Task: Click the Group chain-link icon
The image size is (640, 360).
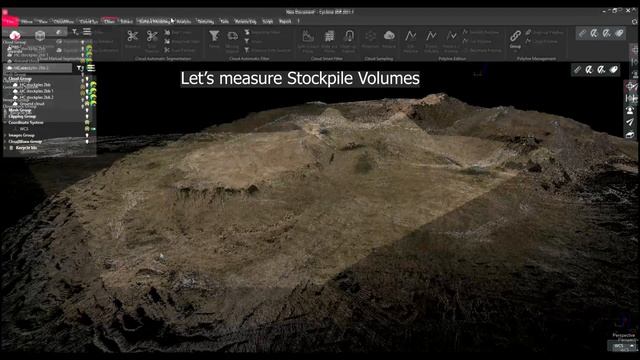Action: pos(516,36)
